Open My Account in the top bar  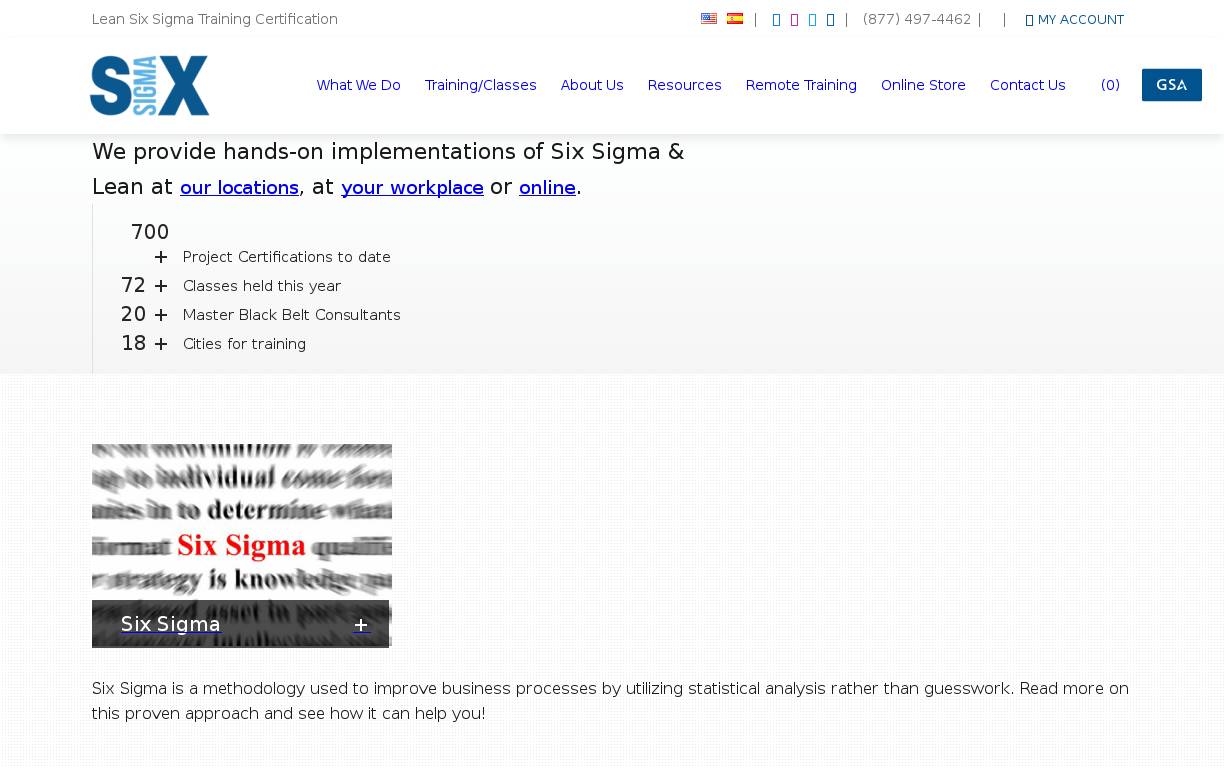tap(1074, 20)
